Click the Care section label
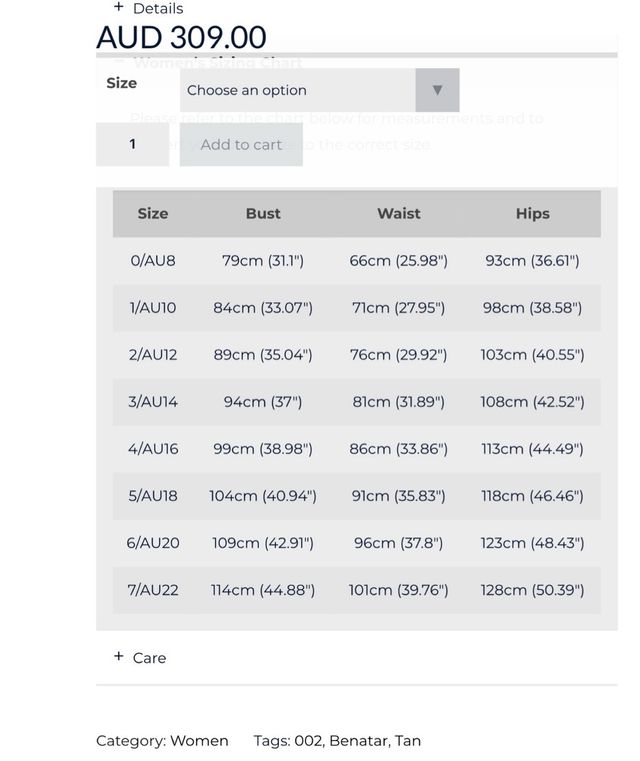Image resolution: width=640 pixels, height=761 pixels. (150, 658)
